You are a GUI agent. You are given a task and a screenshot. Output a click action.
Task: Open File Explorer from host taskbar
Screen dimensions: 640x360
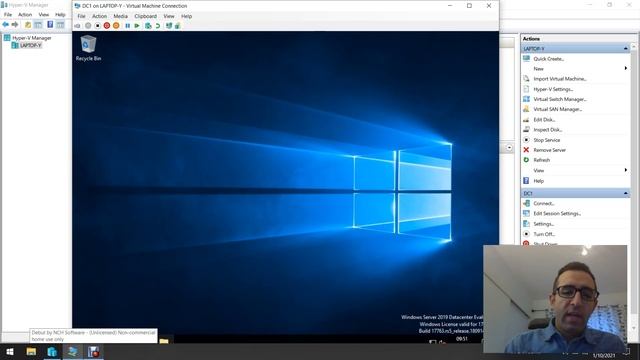pyautogui.click(x=31, y=352)
